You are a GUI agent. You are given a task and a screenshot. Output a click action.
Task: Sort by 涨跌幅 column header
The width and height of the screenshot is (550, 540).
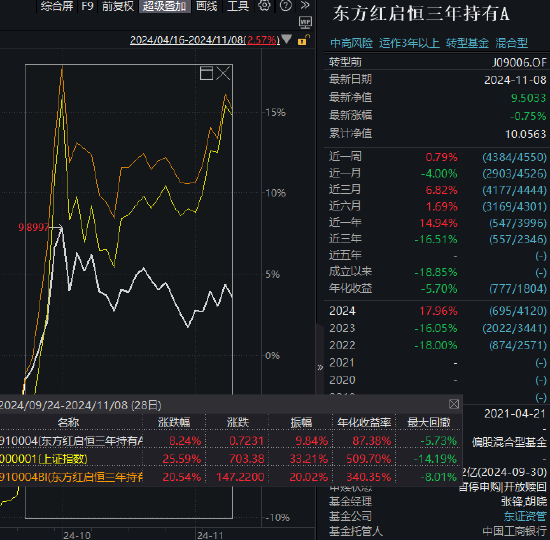click(x=174, y=422)
